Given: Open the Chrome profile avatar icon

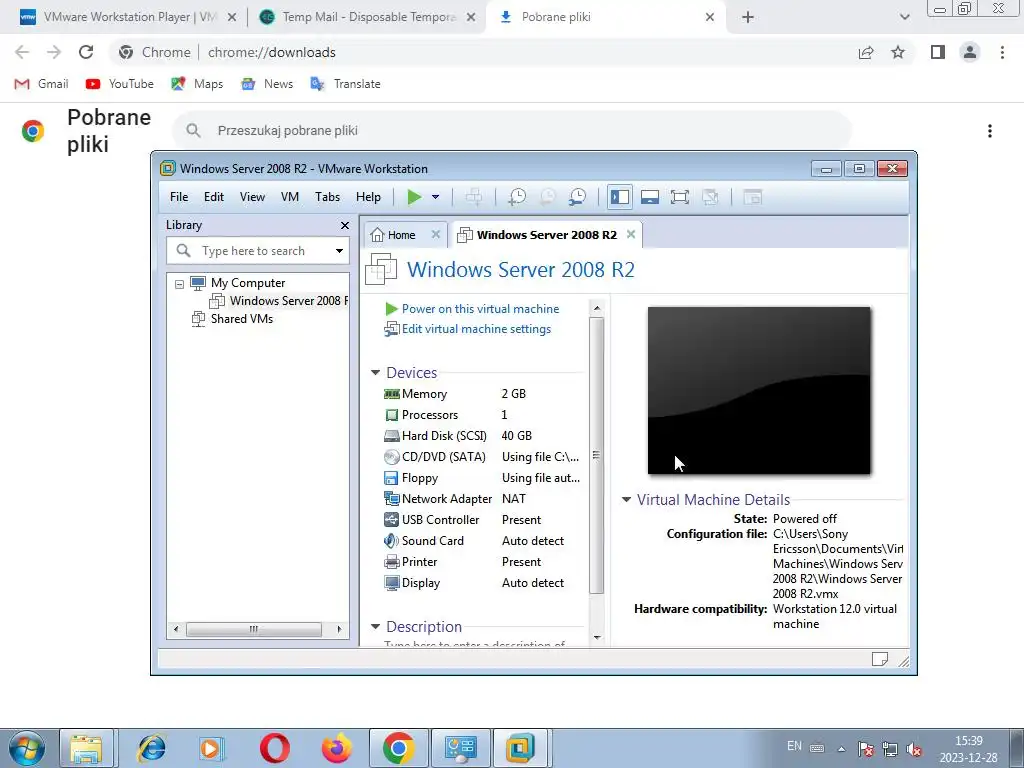Looking at the screenshot, I should (x=970, y=52).
